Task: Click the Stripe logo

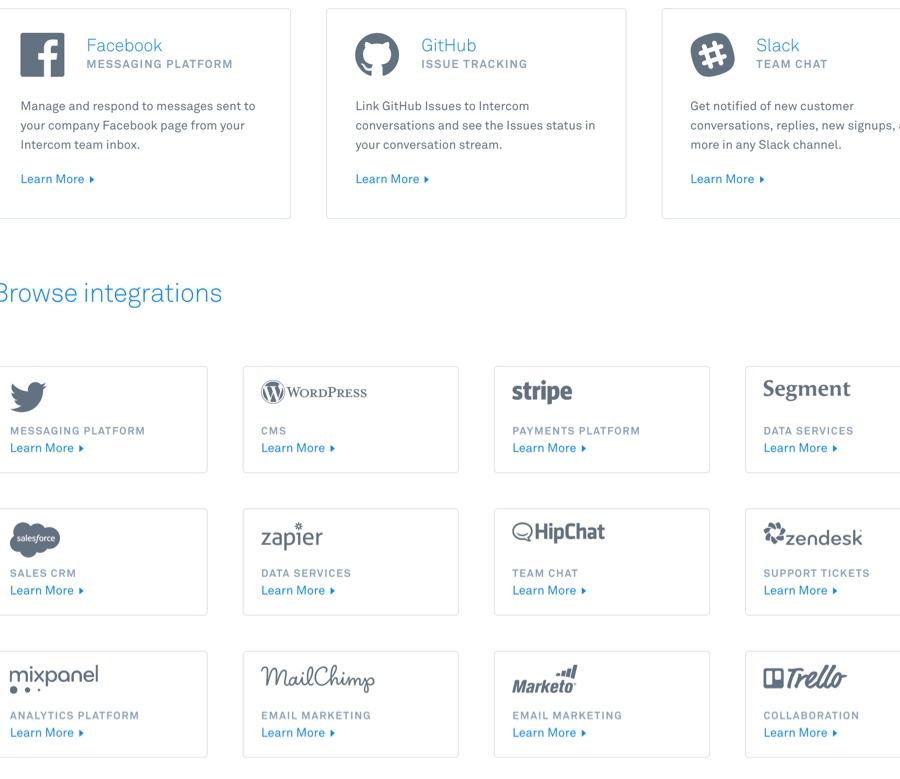Action: pos(542,392)
